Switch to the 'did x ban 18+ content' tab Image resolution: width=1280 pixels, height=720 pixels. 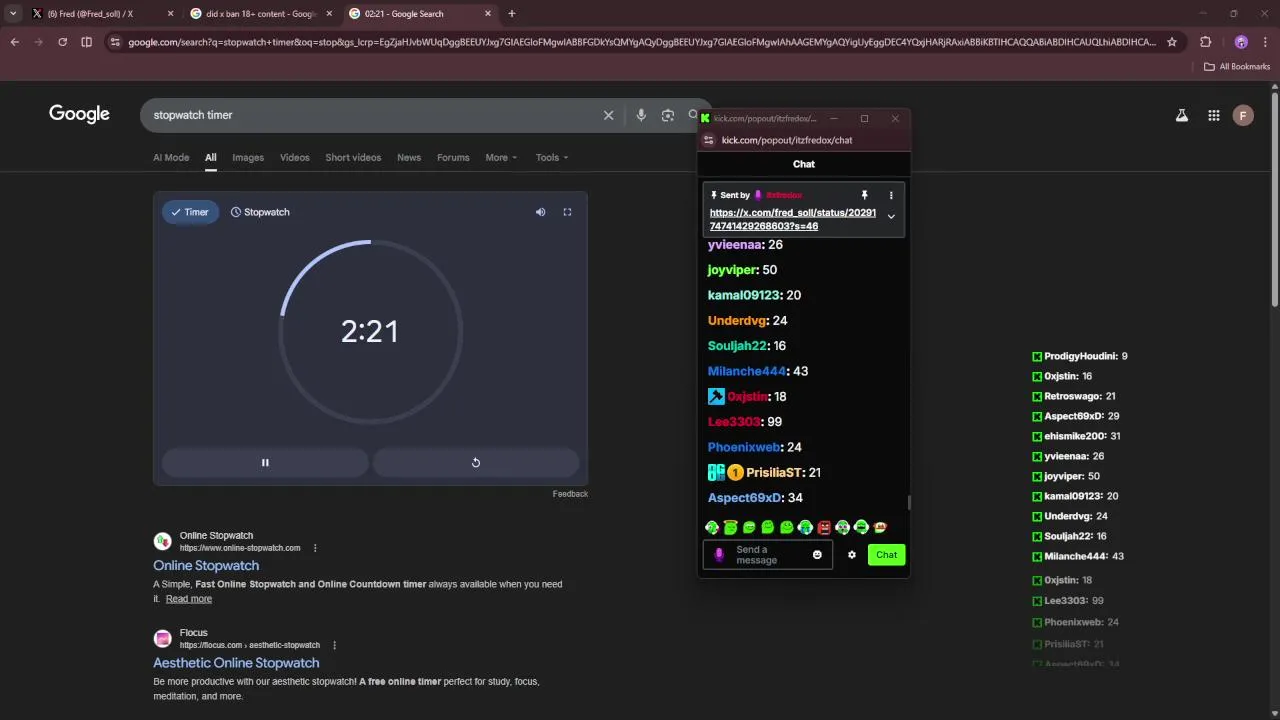tap(260, 14)
